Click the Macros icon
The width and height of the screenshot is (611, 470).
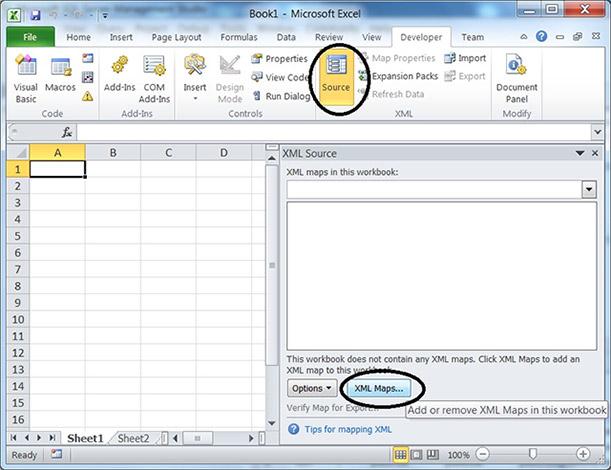[x=60, y=77]
